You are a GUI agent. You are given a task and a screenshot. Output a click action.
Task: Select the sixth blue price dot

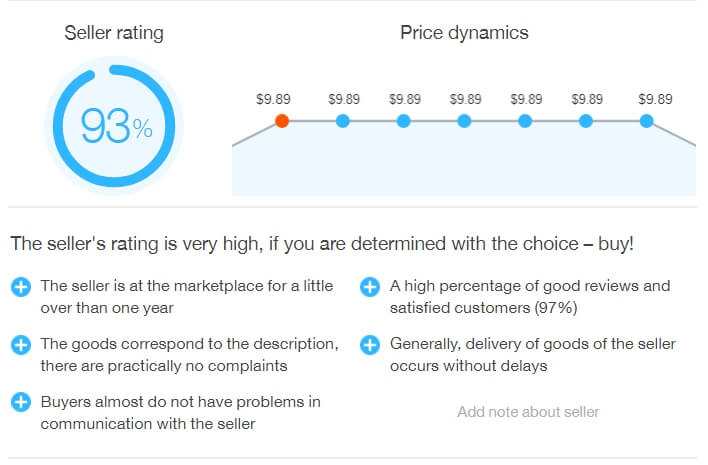click(x=586, y=121)
